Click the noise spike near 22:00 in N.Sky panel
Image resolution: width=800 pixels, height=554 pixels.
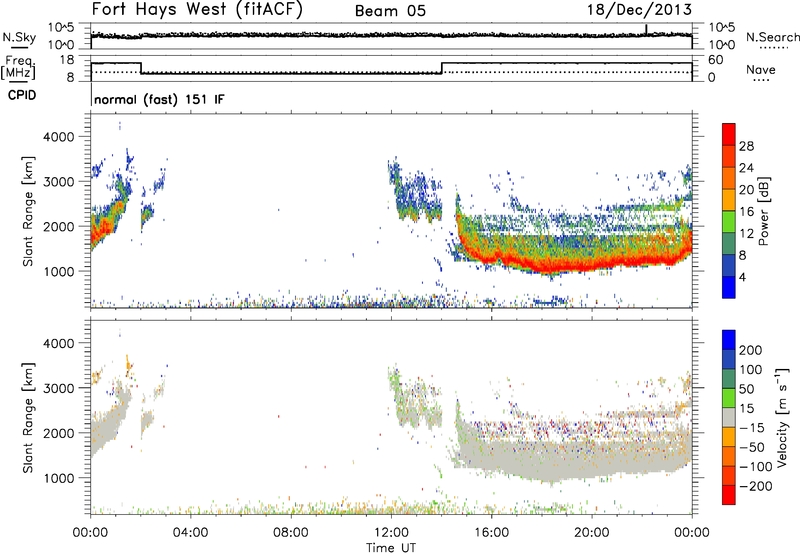(646, 30)
